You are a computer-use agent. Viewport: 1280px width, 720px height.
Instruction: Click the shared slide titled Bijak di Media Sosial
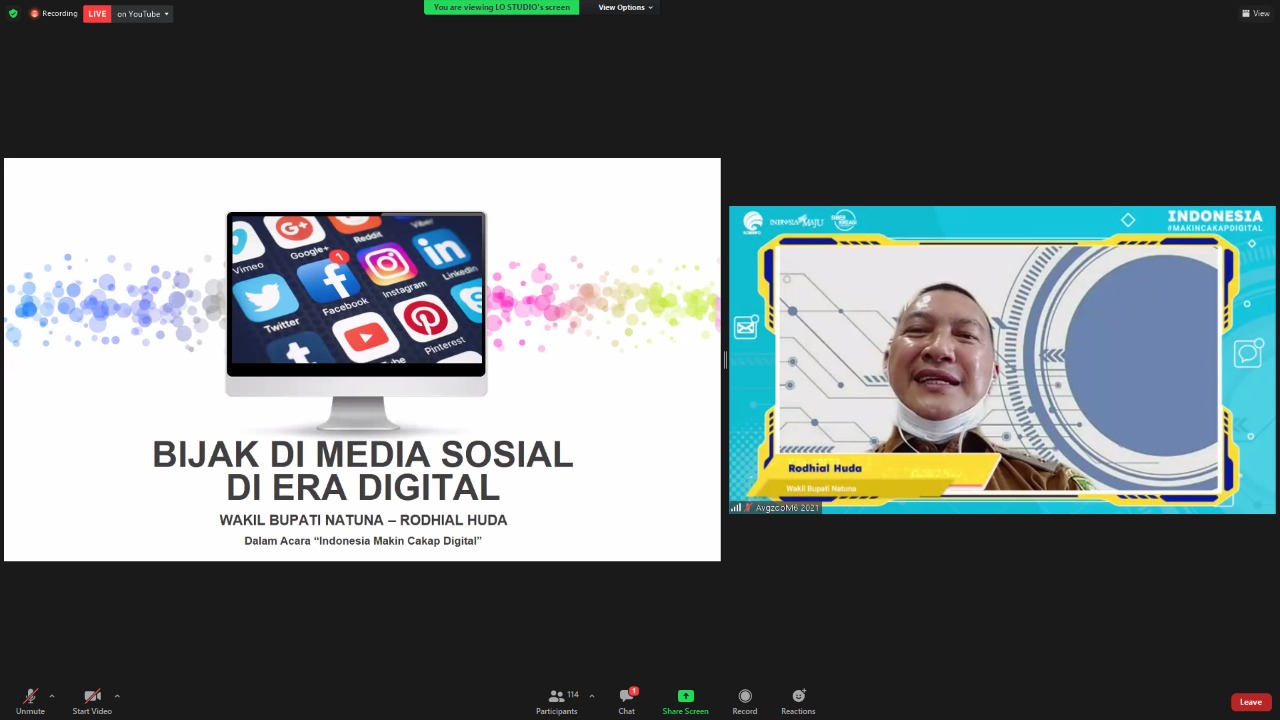pos(362,360)
